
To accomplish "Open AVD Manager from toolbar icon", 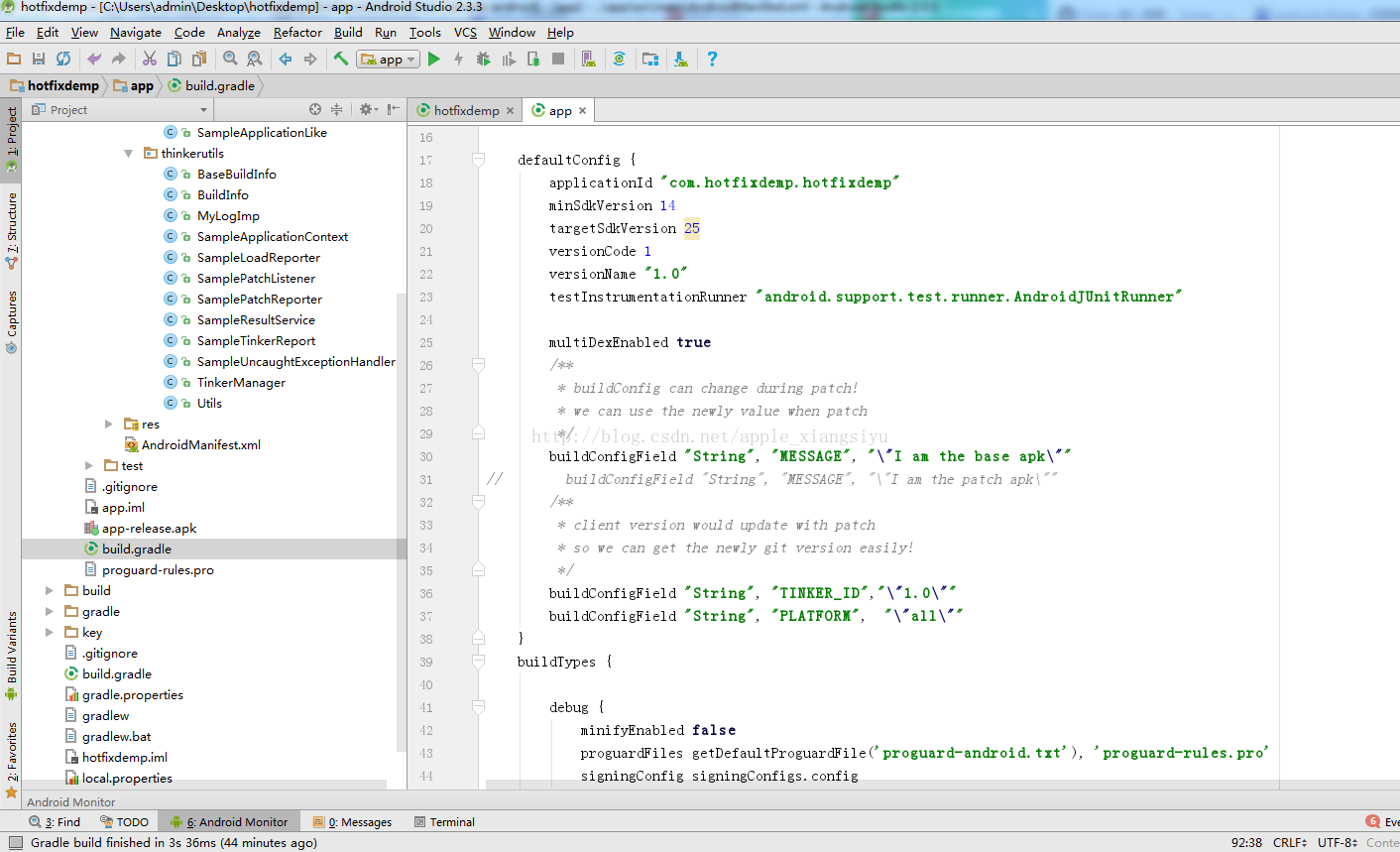I will pos(589,60).
